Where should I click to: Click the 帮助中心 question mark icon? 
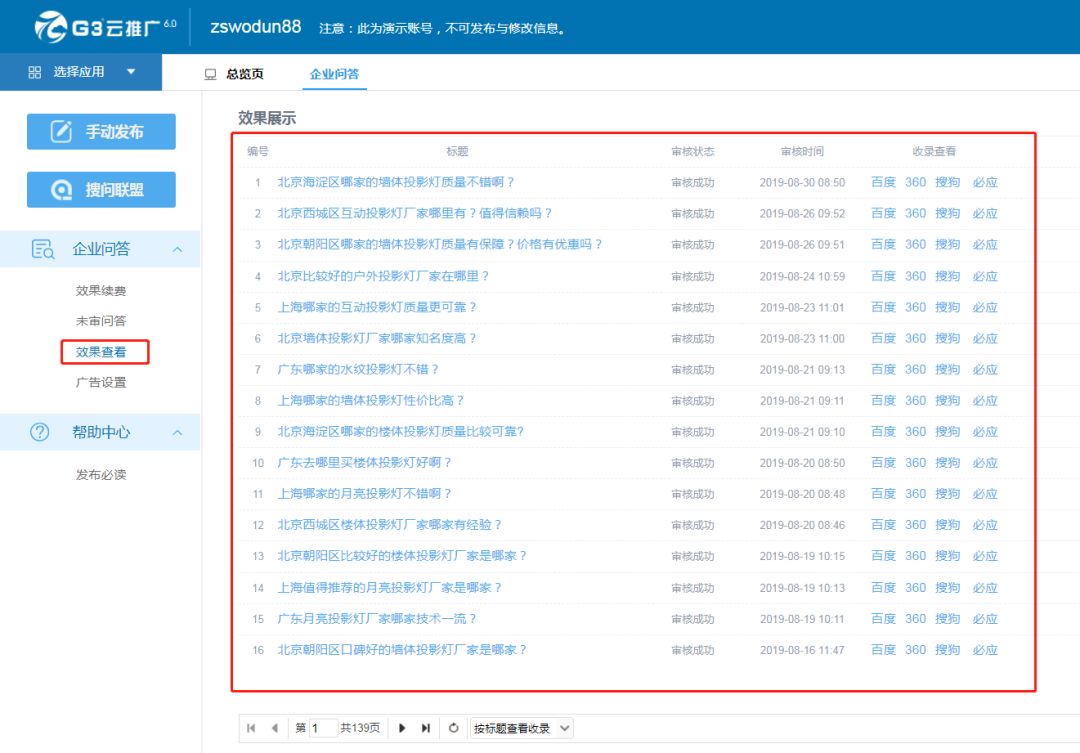coord(40,432)
